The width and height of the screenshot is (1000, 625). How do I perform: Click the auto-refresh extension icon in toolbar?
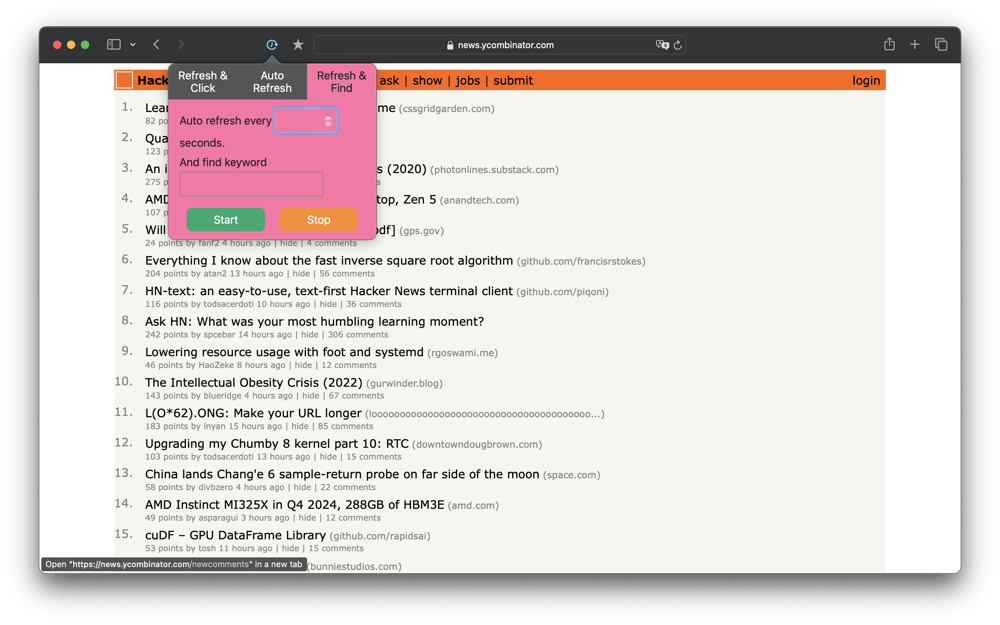click(x=272, y=45)
